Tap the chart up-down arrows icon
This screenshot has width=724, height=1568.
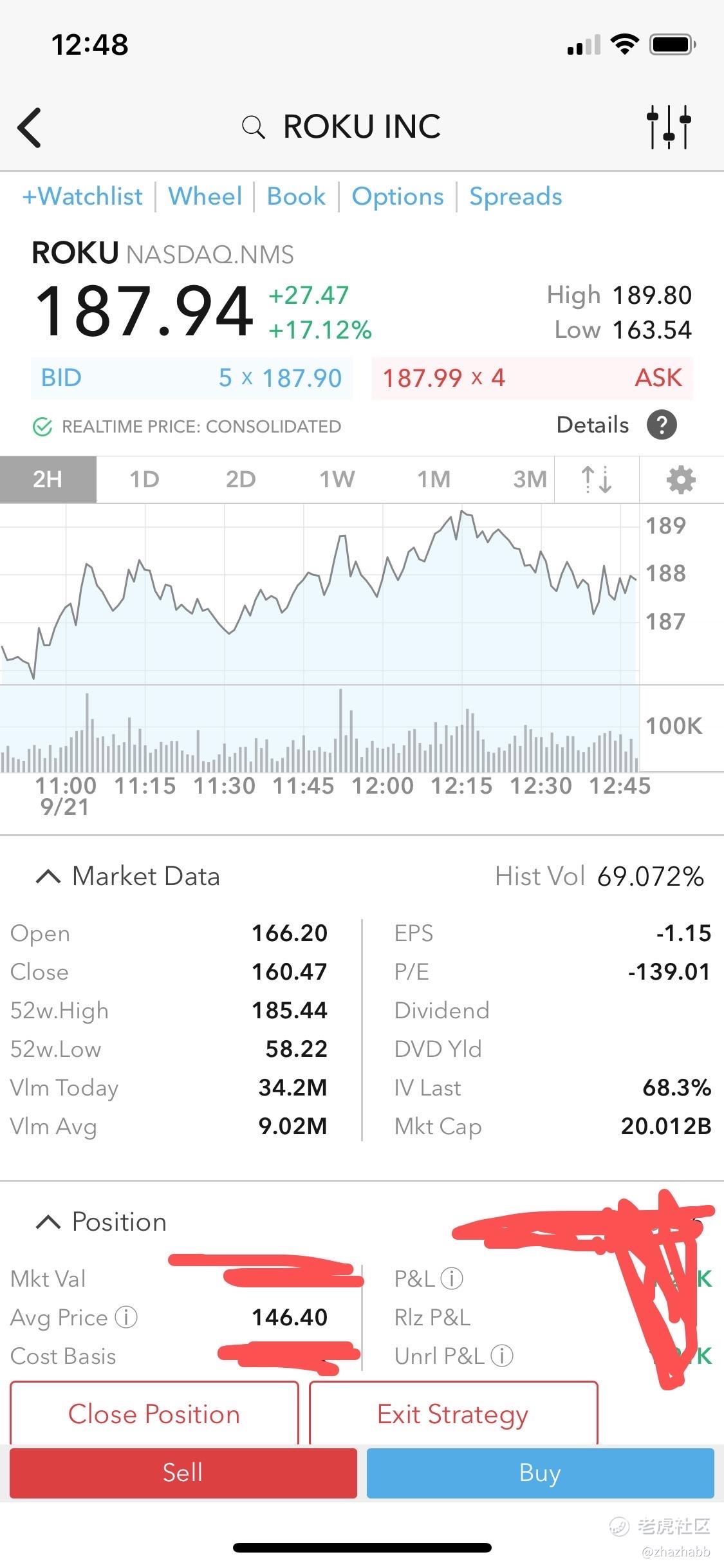[x=597, y=480]
